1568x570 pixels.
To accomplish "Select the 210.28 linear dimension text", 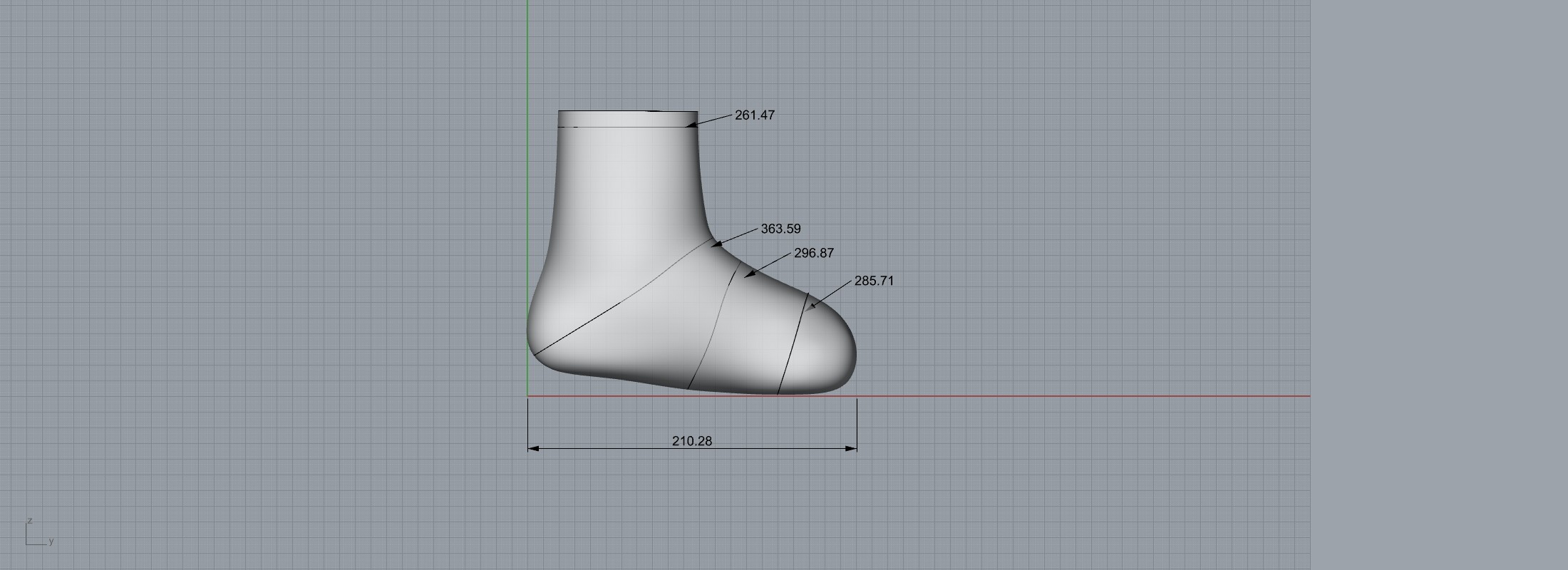I will (x=691, y=442).
